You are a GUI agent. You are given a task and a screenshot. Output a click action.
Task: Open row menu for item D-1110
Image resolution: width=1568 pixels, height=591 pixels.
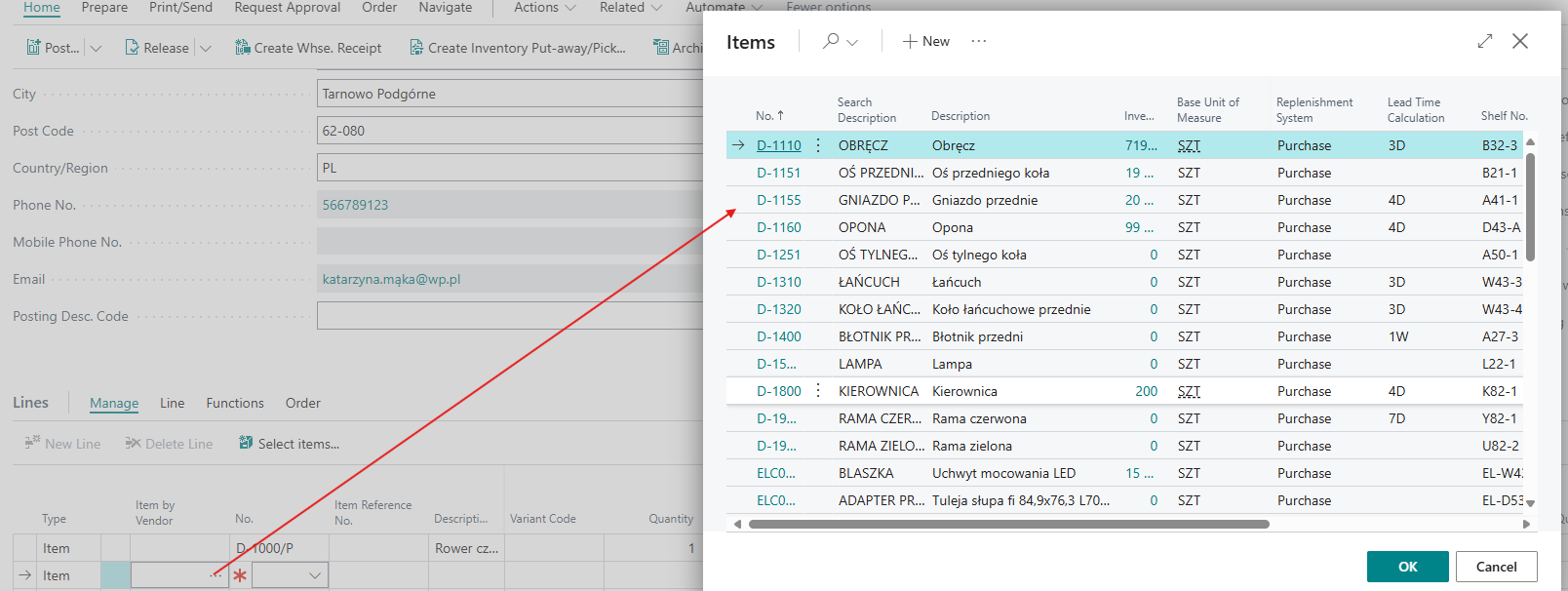[x=817, y=145]
